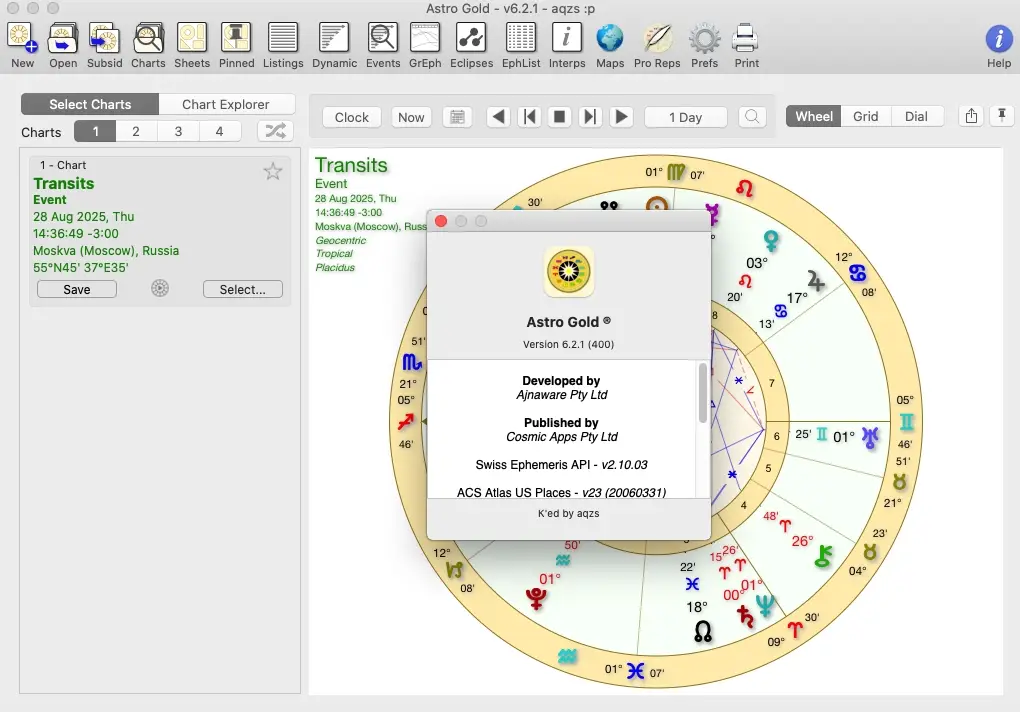Step back one interval

click(530, 117)
